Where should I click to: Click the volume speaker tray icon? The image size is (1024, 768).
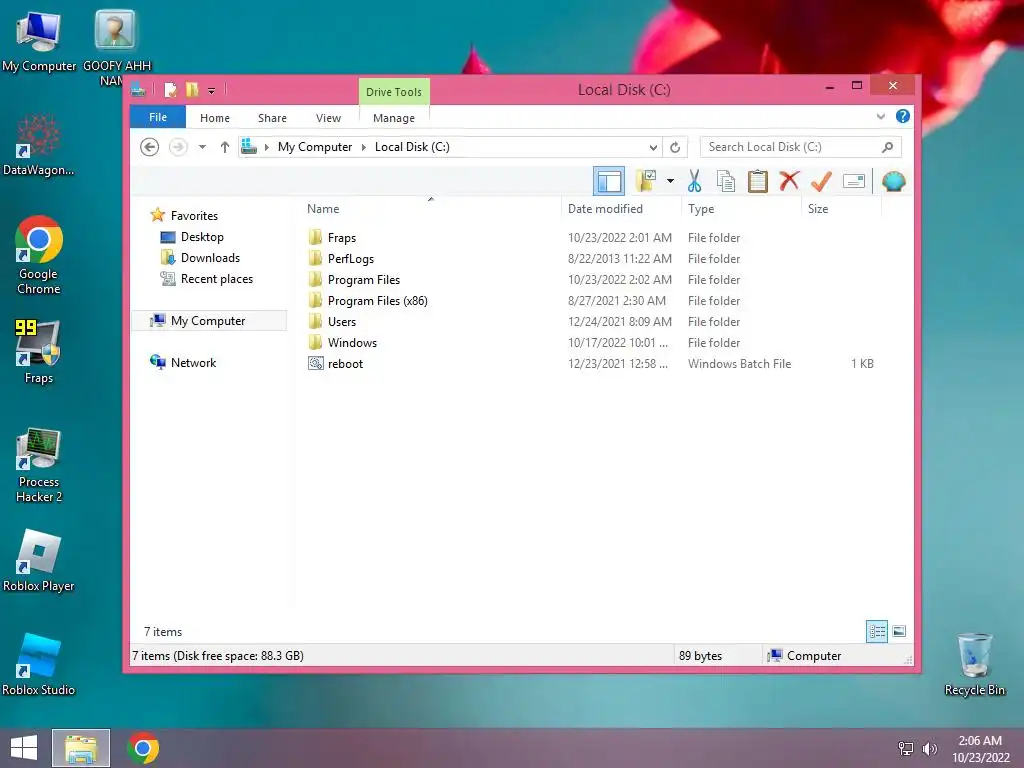coord(929,749)
